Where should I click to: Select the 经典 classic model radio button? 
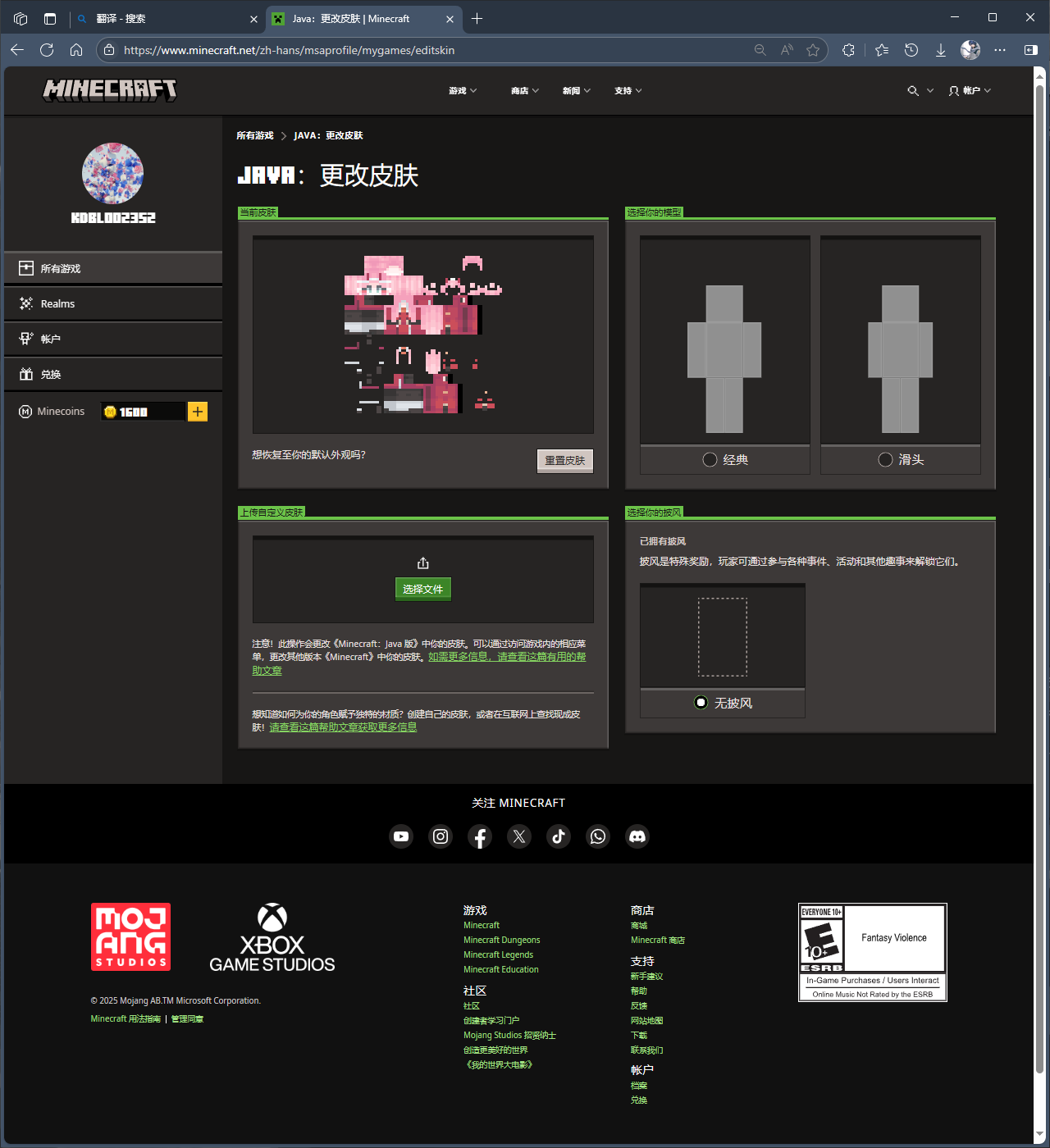click(710, 460)
